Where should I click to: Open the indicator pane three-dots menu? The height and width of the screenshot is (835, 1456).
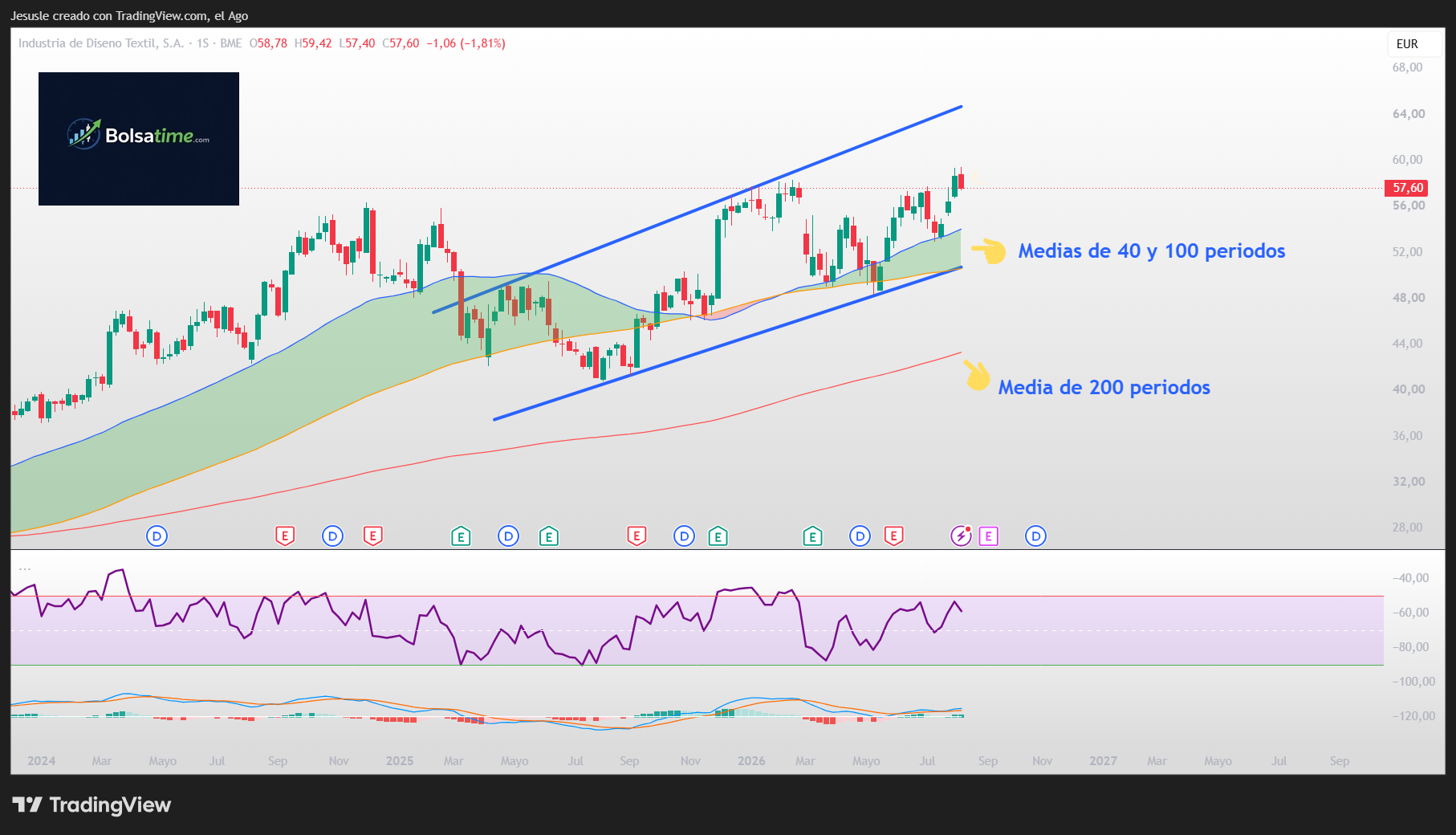(x=25, y=569)
